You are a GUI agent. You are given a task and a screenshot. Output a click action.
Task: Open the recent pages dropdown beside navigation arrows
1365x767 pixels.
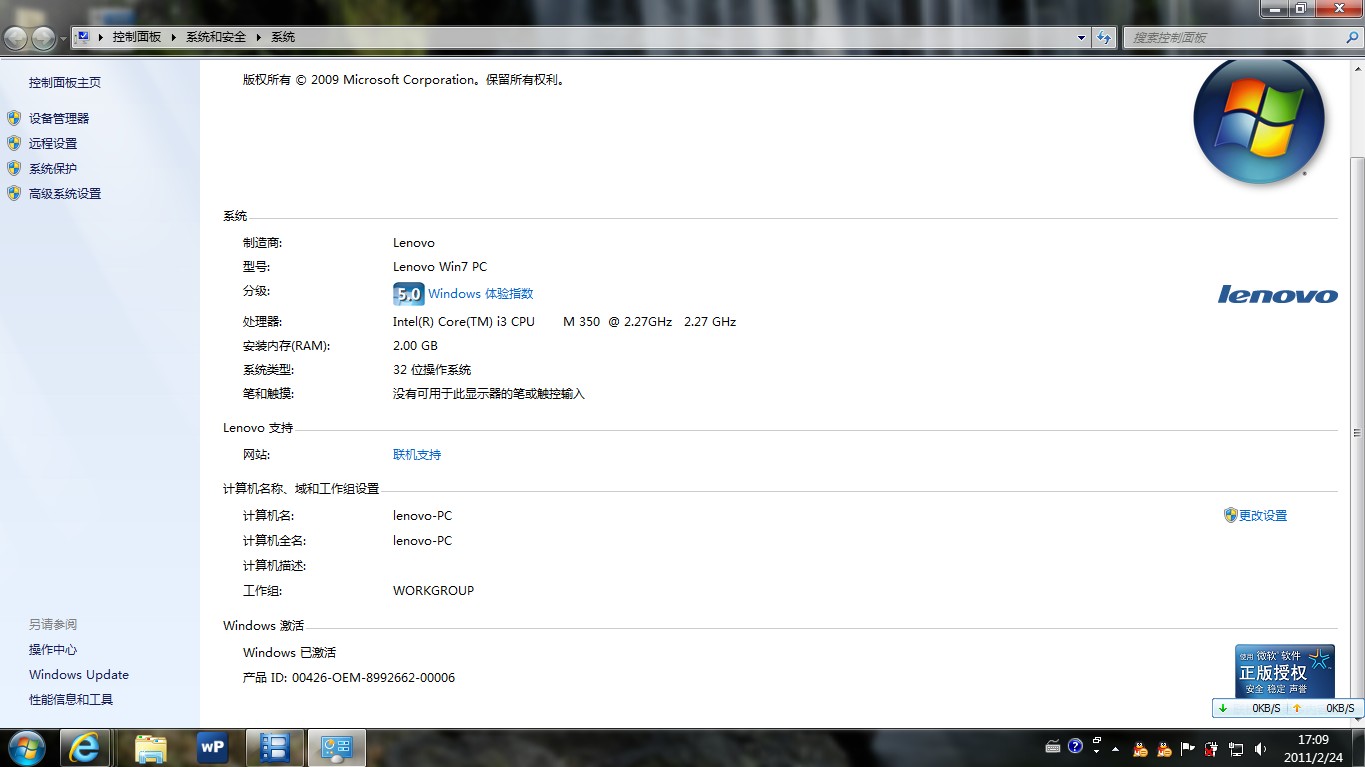(x=64, y=38)
